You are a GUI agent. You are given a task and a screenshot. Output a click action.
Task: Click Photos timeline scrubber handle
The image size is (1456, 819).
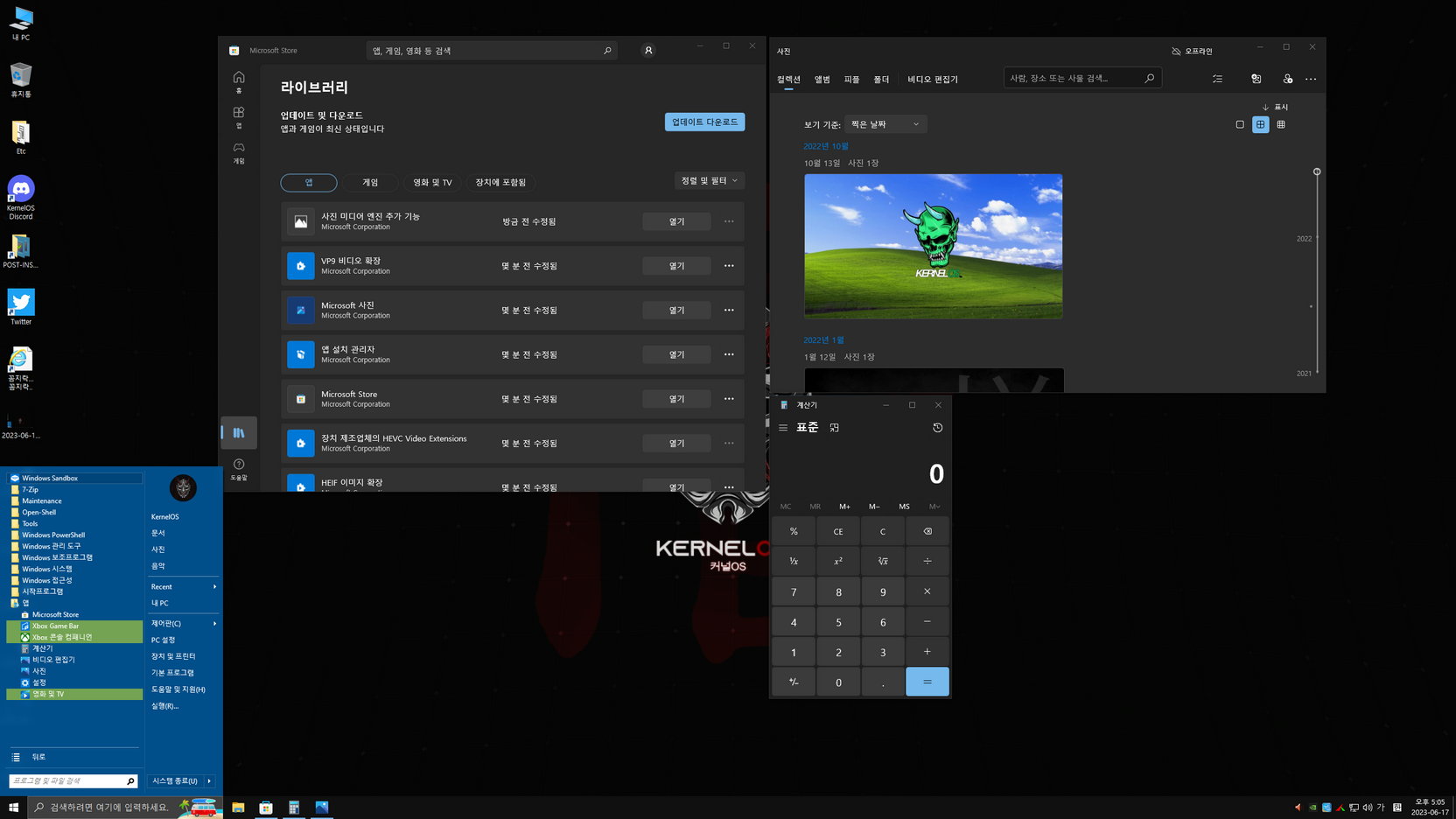click(x=1317, y=171)
